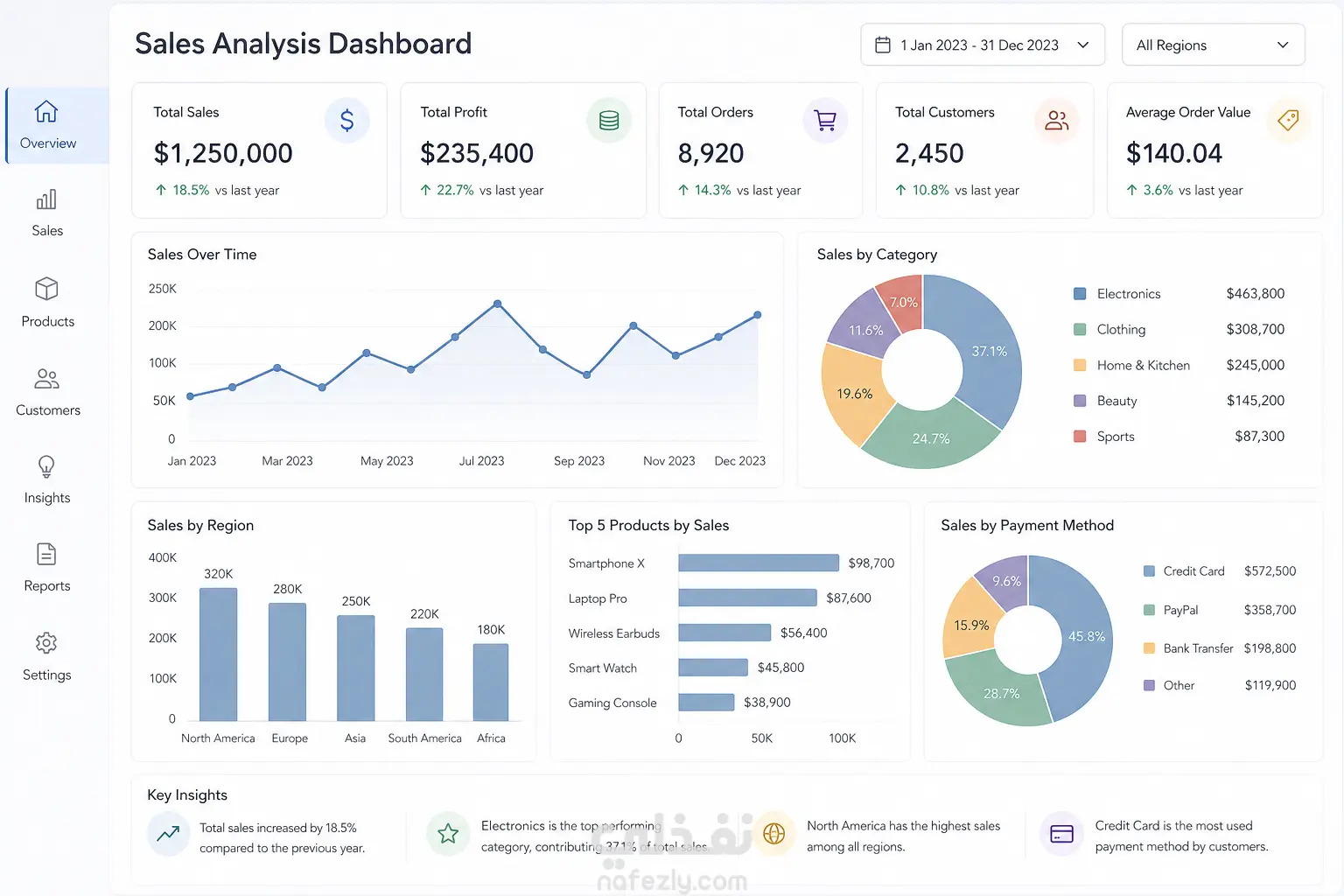Screen dimensions: 1344x896
Task: Click the Asia 250K bar
Action: 355,668
